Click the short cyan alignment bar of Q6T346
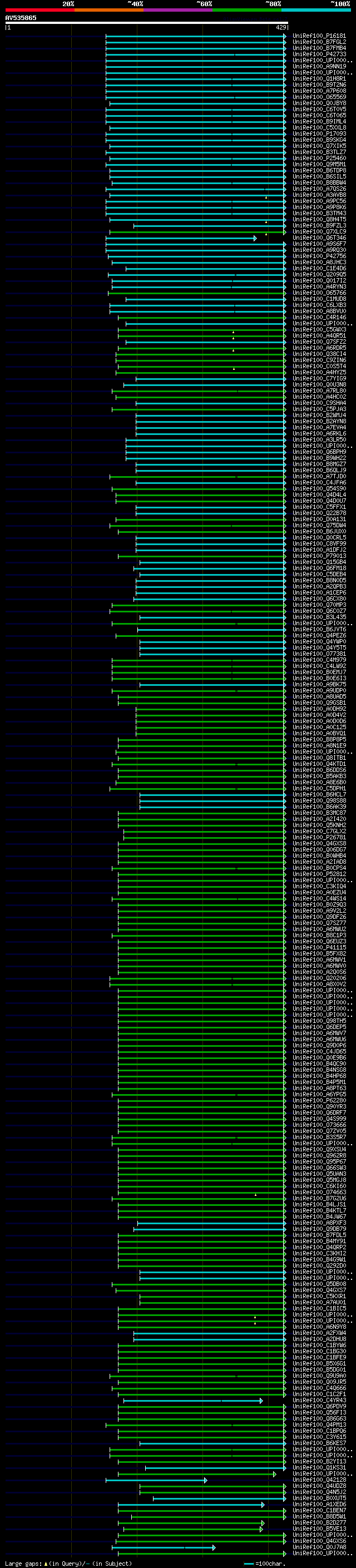The image size is (356, 1568). [x=181, y=238]
